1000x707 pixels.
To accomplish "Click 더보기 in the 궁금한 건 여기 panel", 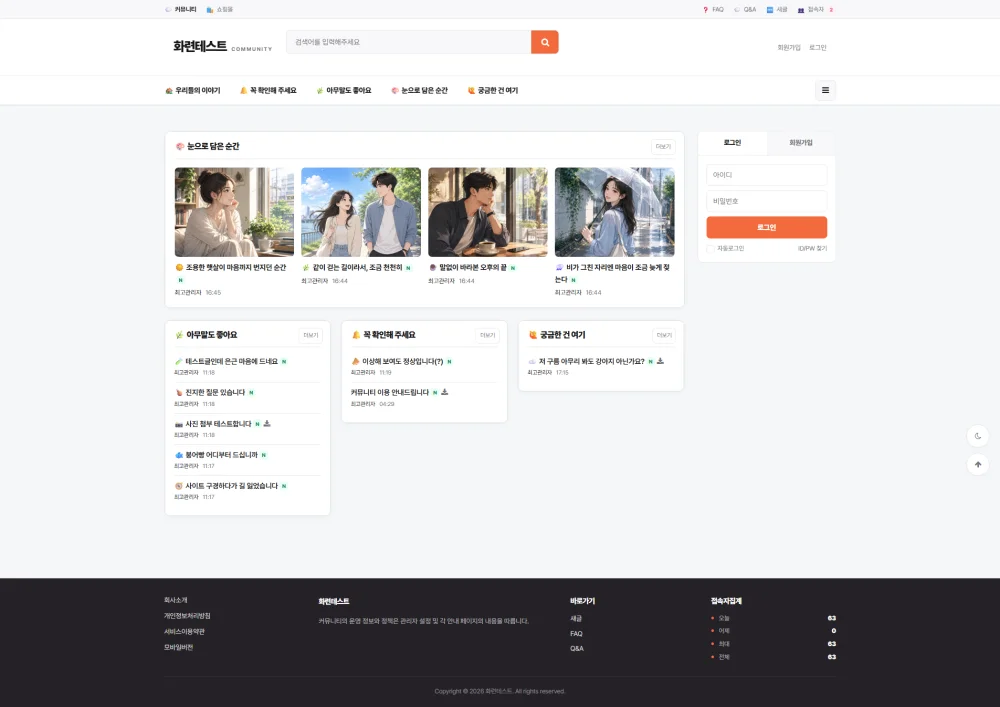I will click(664, 335).
